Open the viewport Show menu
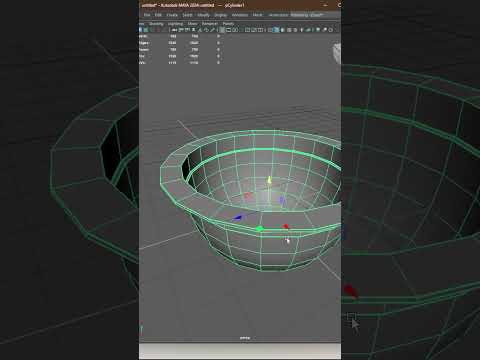480x360 pixels. coord(192,24)
